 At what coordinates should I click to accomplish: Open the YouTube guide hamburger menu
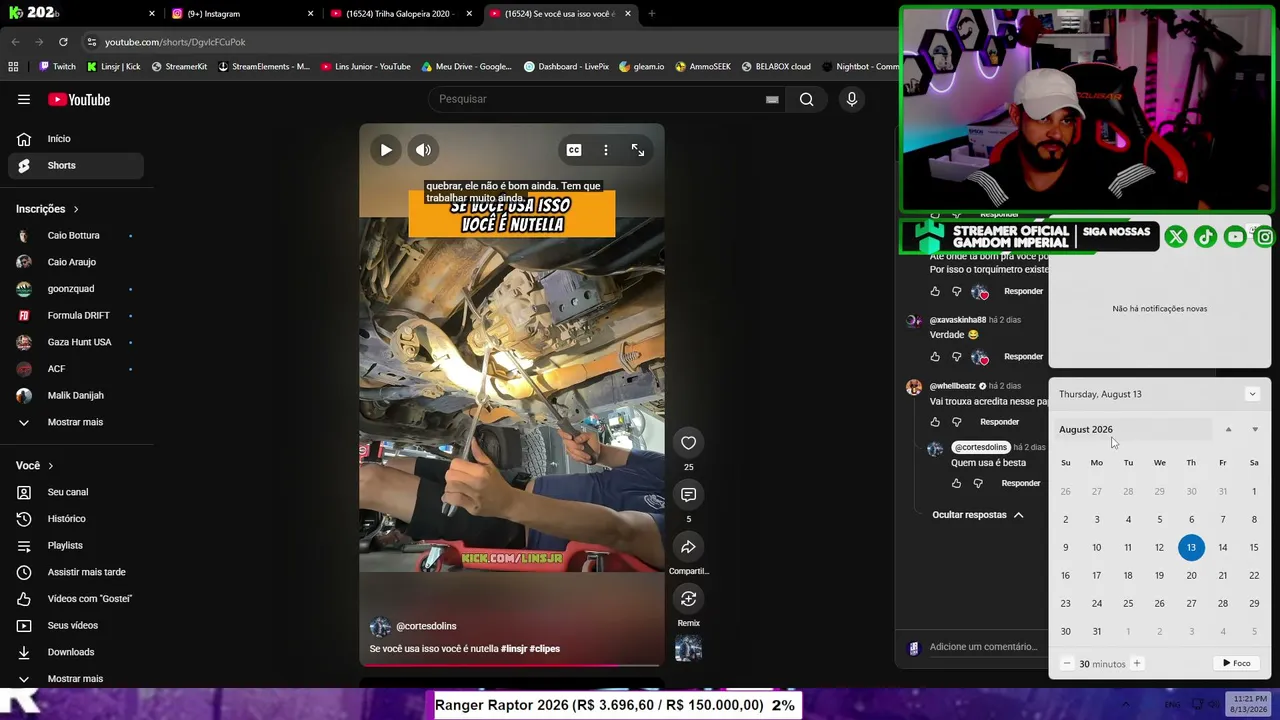click(24, 99)
